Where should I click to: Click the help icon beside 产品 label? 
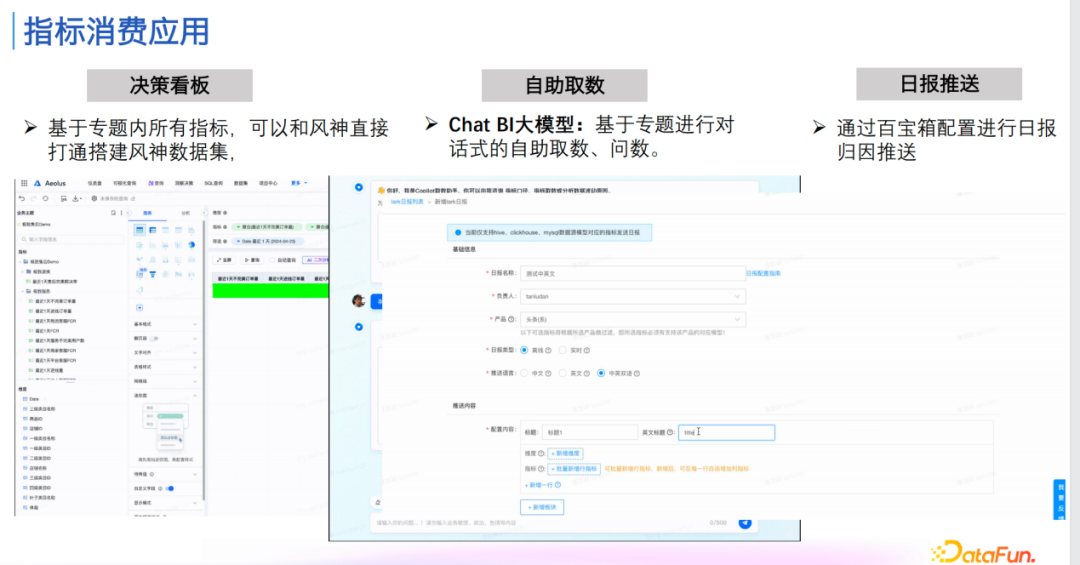pyautogui.click(x=511, y=319)
